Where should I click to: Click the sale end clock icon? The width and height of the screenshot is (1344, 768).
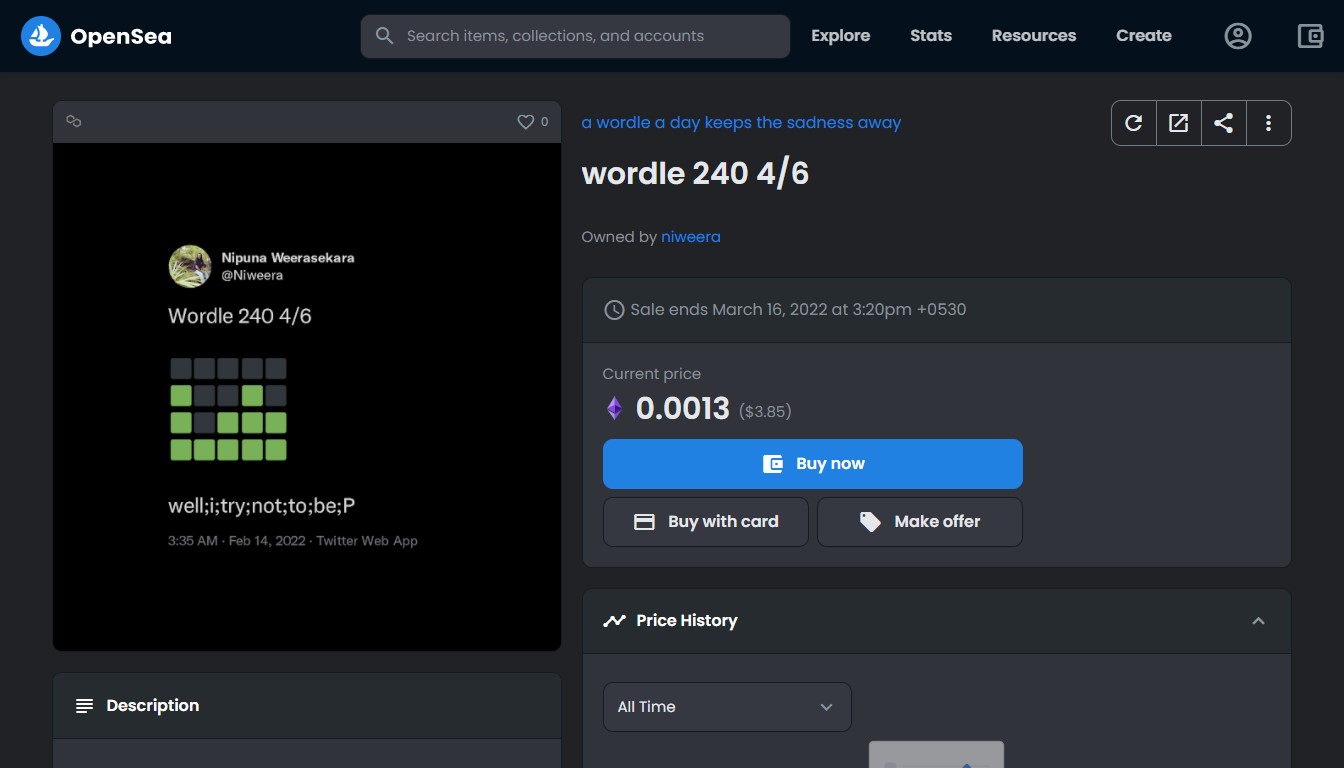coord(614,310)
